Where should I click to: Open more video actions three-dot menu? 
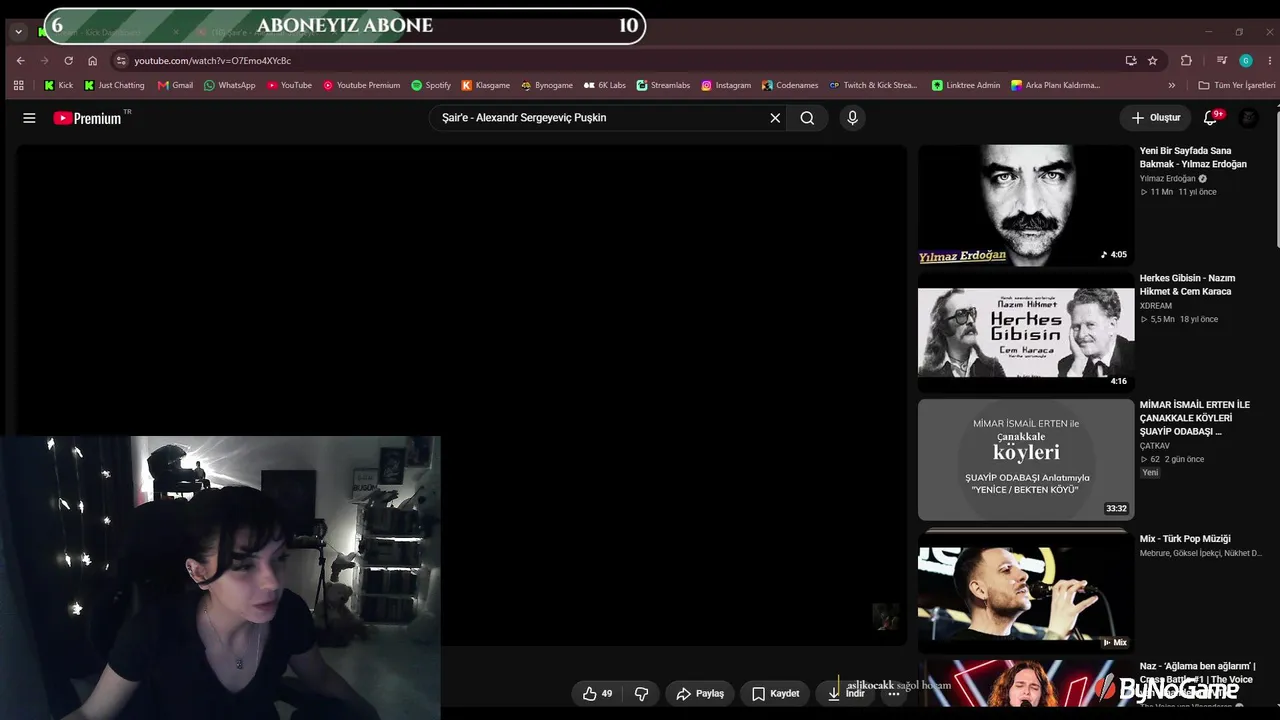[894, 693]
